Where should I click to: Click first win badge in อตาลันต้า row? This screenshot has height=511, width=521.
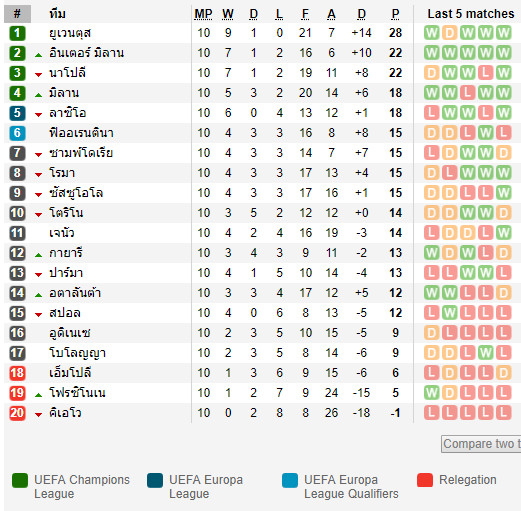(432, 293)
